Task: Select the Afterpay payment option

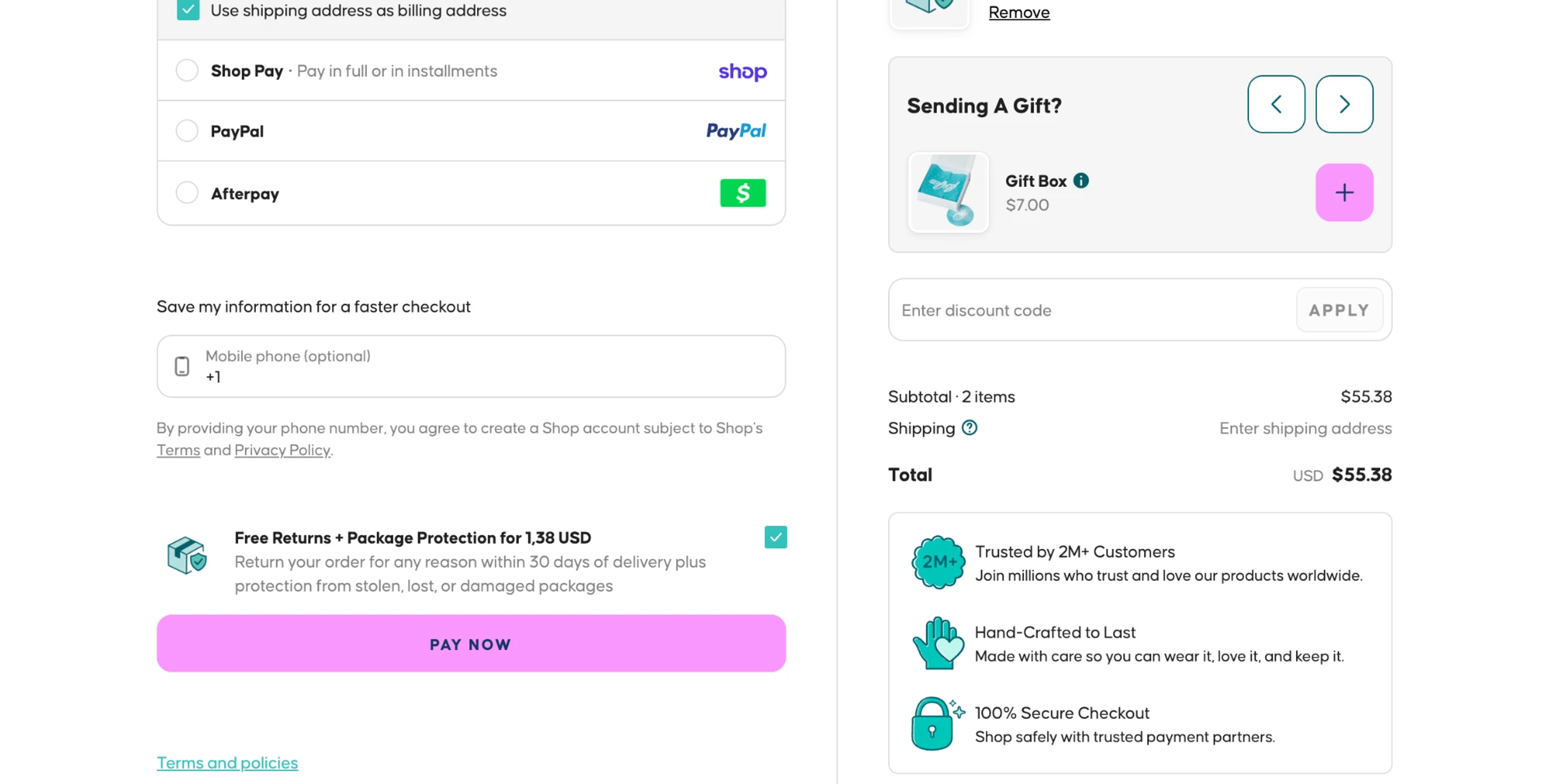Action: 187,193
